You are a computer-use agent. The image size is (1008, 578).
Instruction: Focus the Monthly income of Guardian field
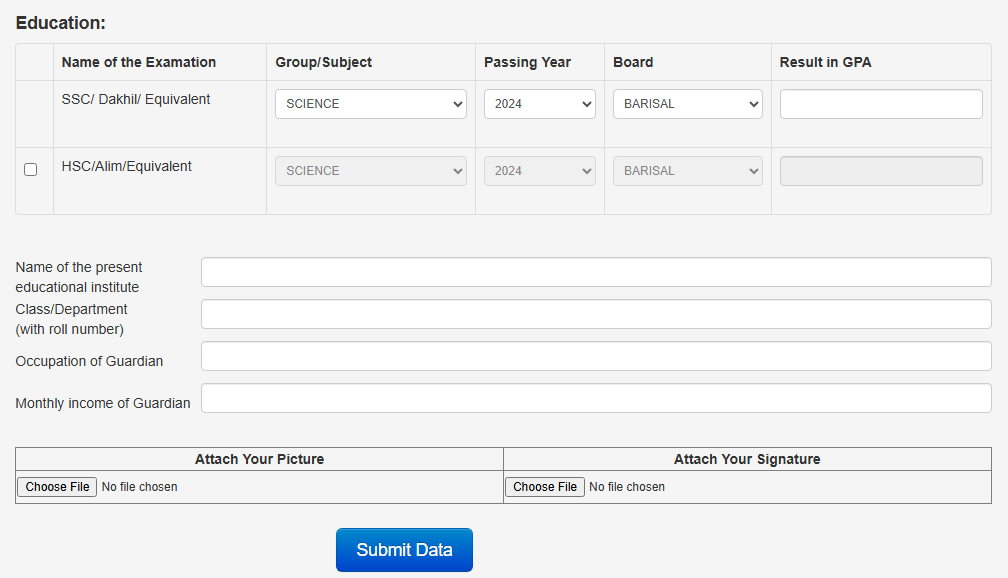click(x=596, y=398)
